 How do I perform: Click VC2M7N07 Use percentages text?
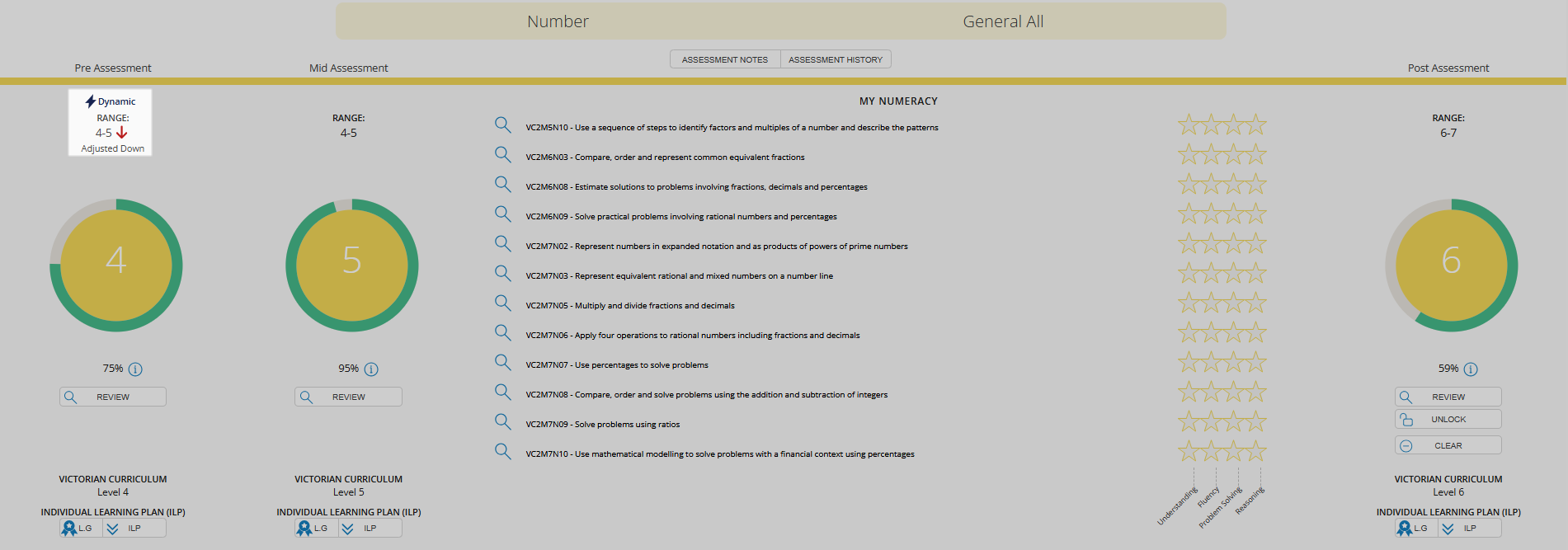(x=617, y=365)
